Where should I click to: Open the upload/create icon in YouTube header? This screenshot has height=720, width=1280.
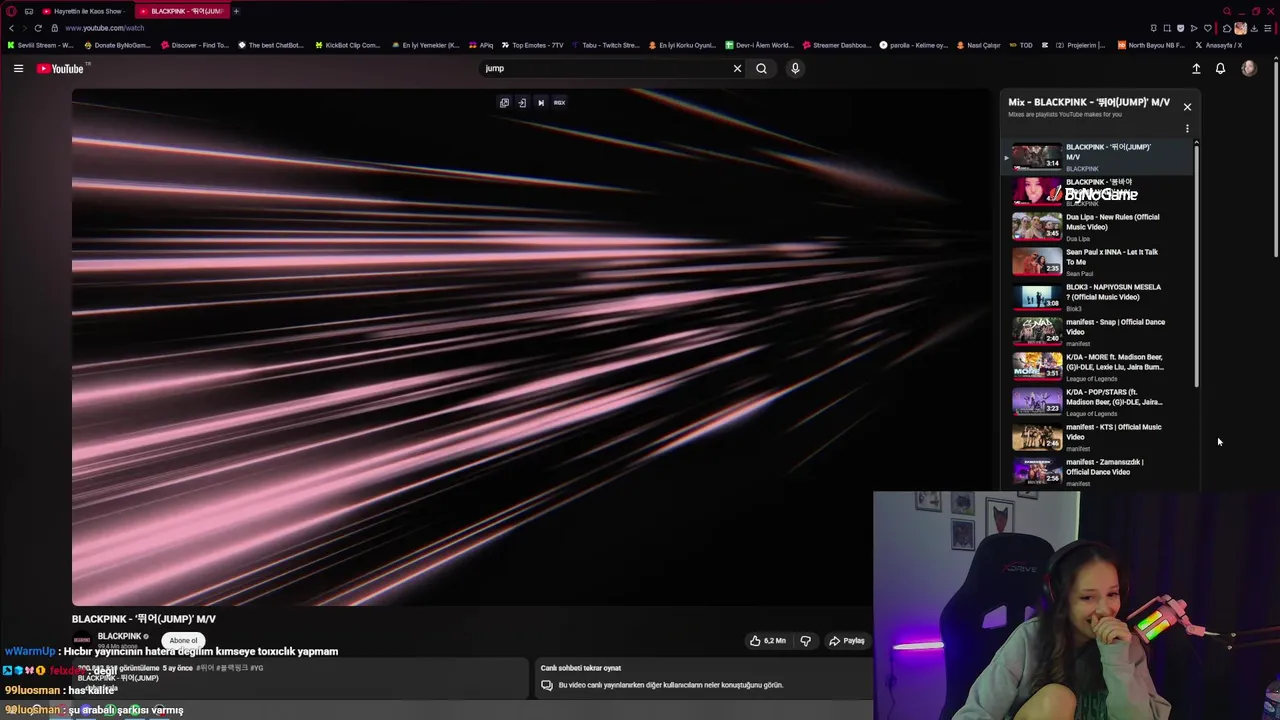click(1196, 68)
